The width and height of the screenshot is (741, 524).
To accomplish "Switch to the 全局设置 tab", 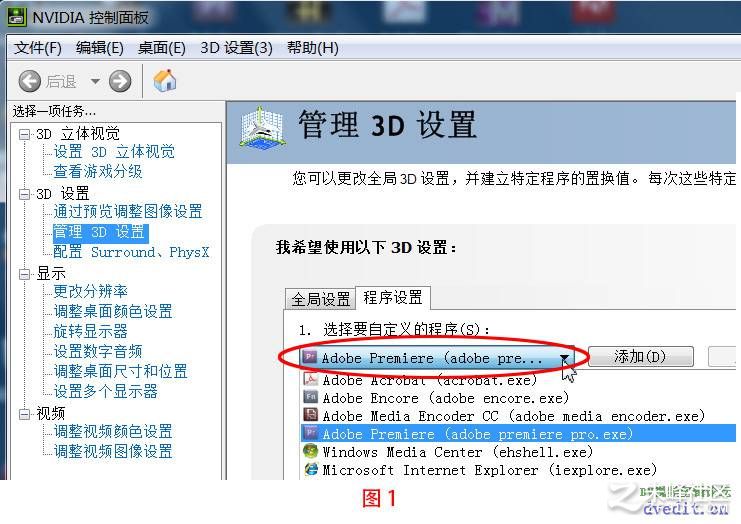I will click(320, 299).
